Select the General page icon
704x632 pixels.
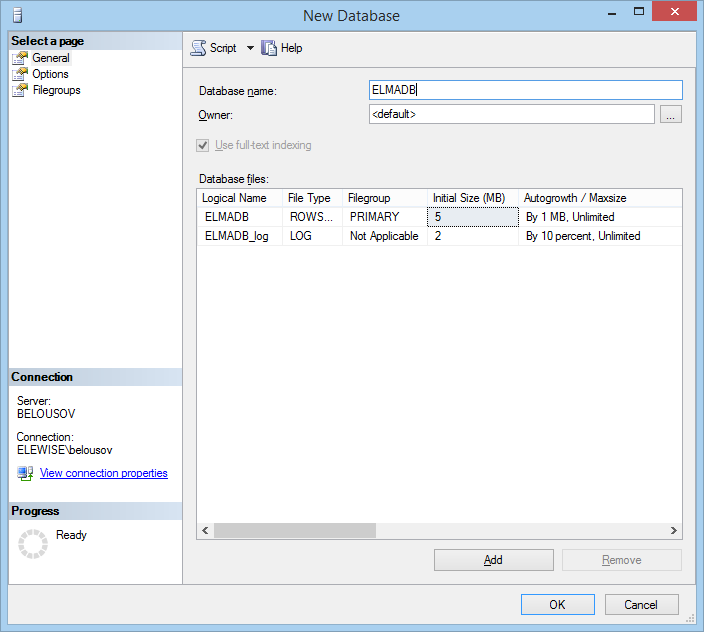coord(20,58)
